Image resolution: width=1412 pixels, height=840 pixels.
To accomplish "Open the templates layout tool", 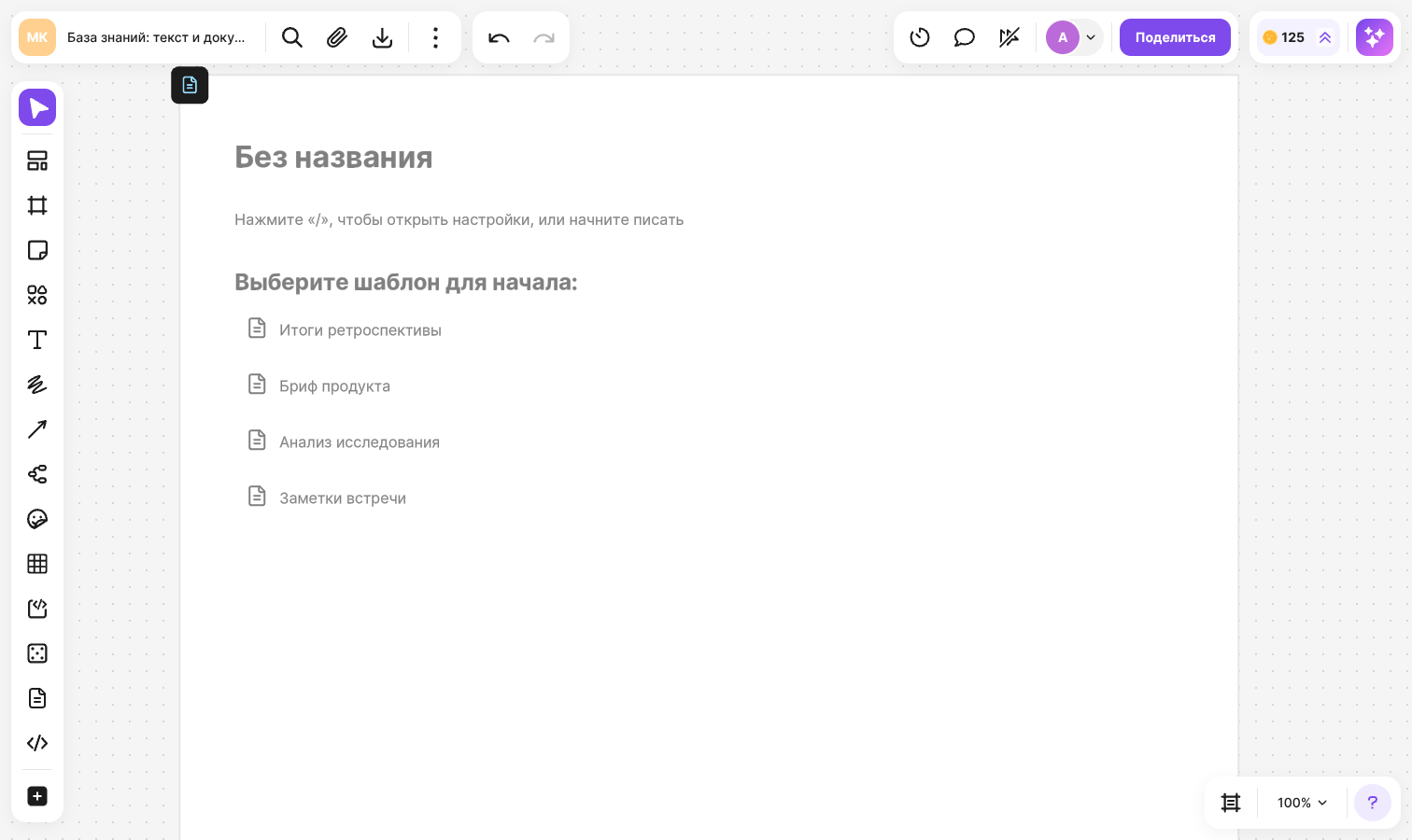I will click(x=37, y=161).
